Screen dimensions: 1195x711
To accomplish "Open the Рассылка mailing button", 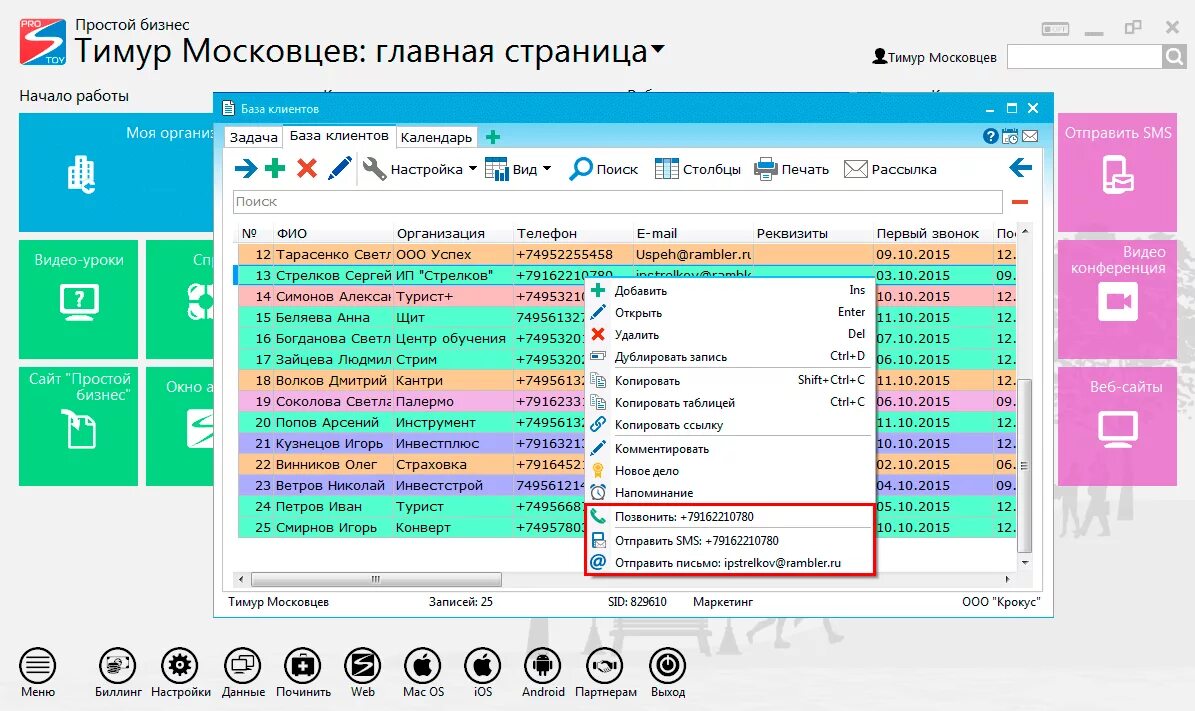I will coord(890,169).
